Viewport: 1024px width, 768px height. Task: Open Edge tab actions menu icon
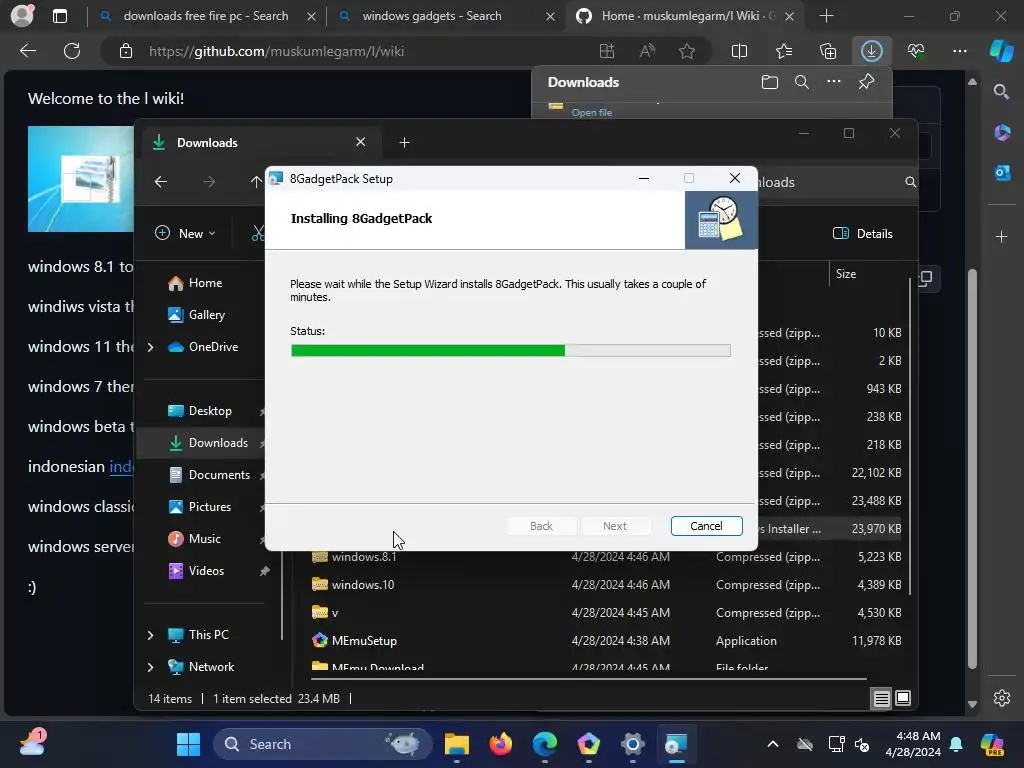click(60, 16)
